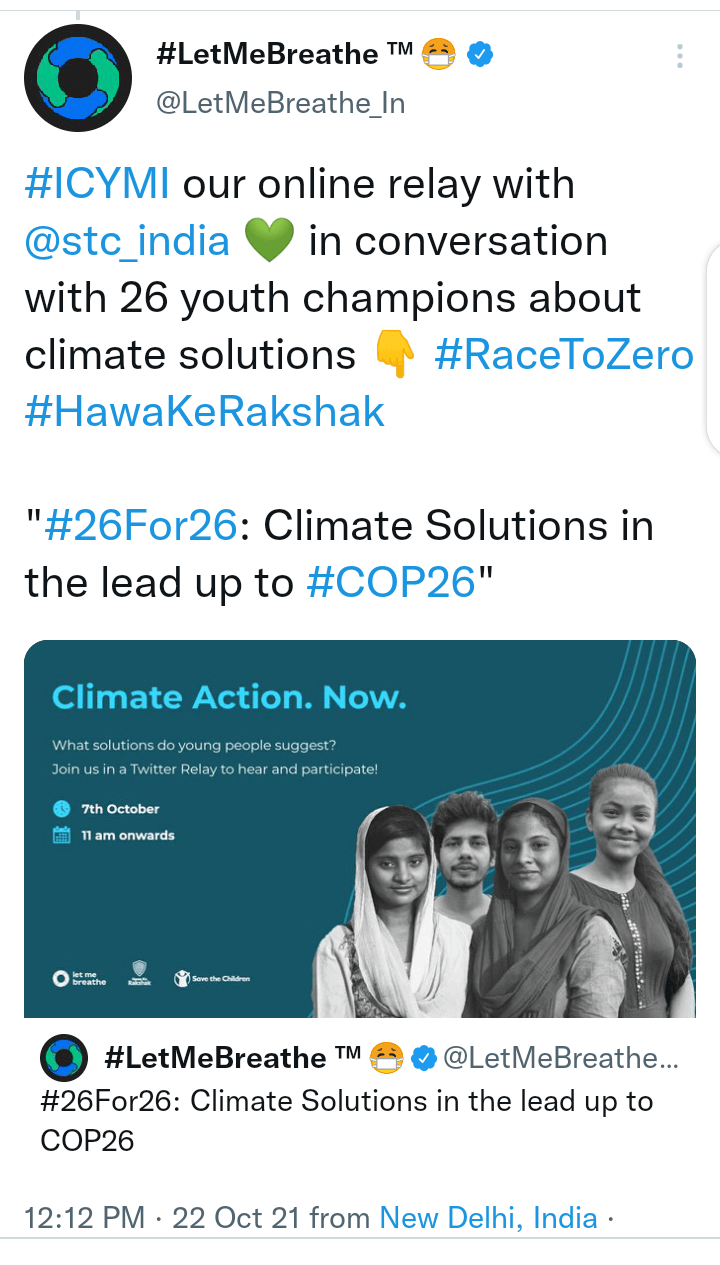Open the #COP26 hashtag
This screenshot has width=720, height=1265.
click(391, 582)
